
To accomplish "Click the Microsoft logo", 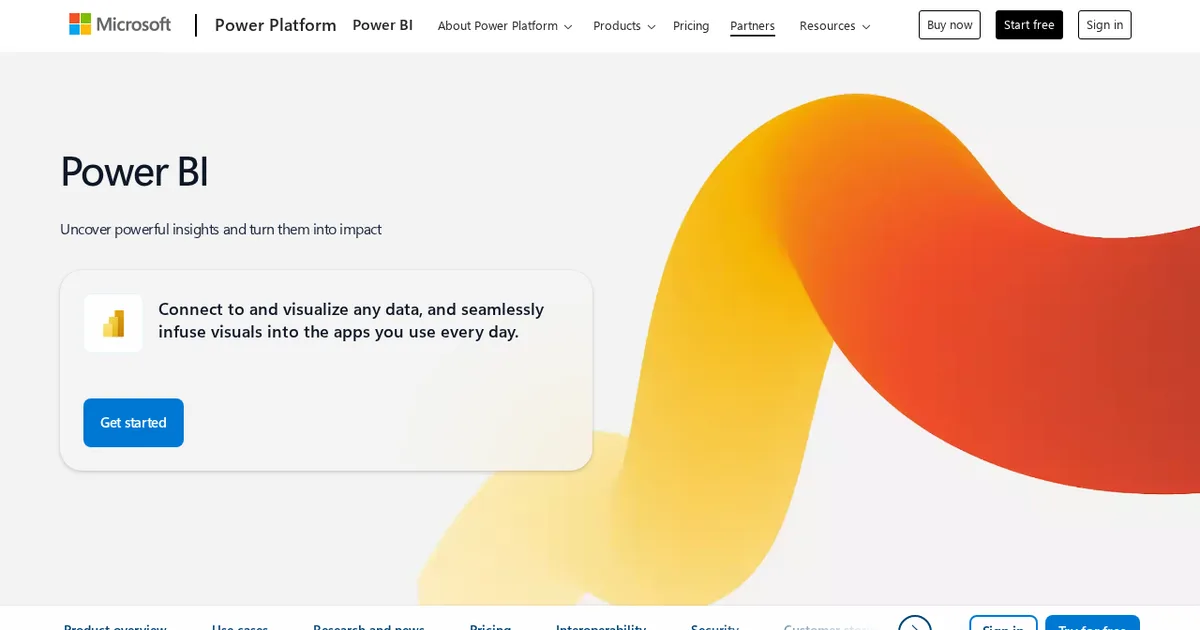I will click(x=120, y=24).
